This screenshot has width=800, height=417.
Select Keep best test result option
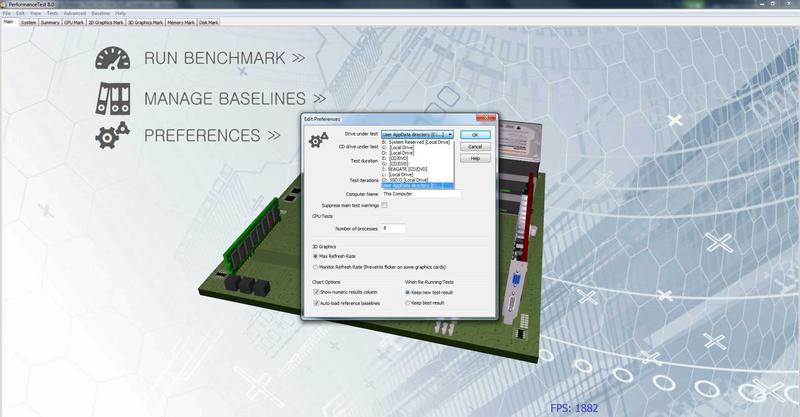coord(407,303)
